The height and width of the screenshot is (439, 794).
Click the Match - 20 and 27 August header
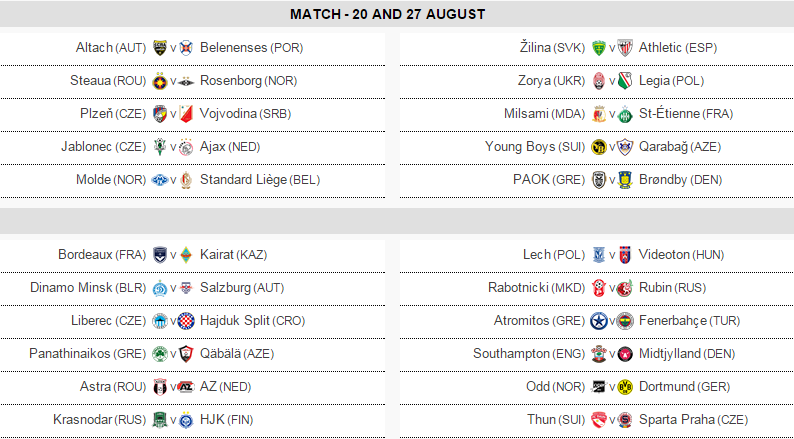pos(388,14)
